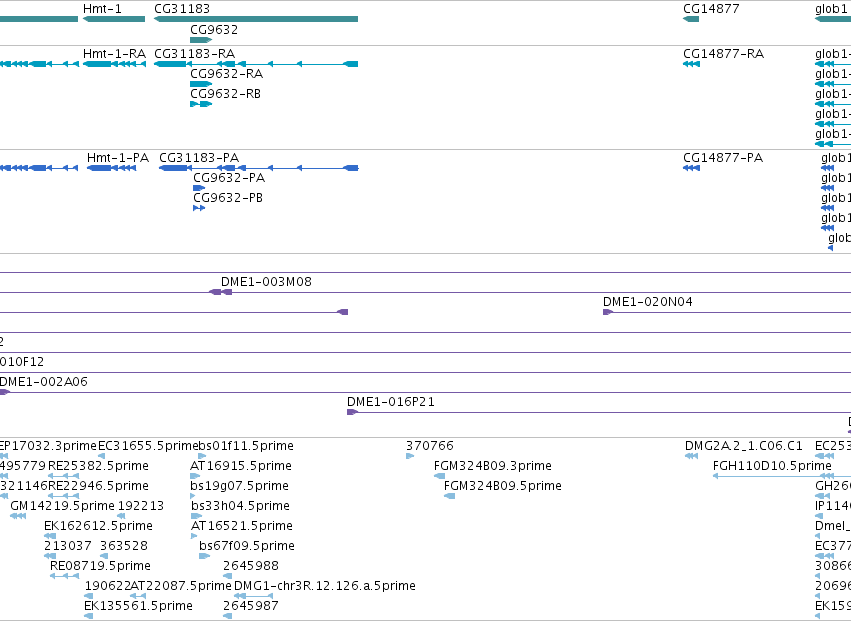Click the CG31183 gene label

(x=182, y=9)
